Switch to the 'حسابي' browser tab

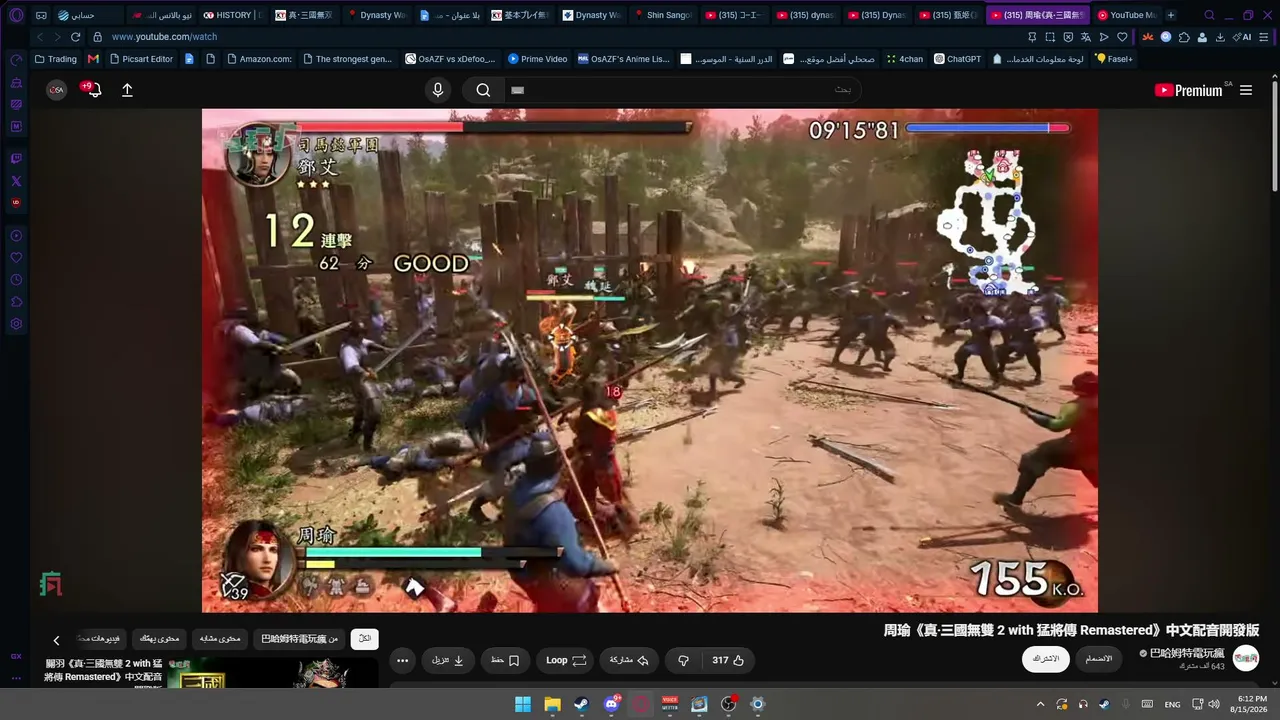pos(88,15)
